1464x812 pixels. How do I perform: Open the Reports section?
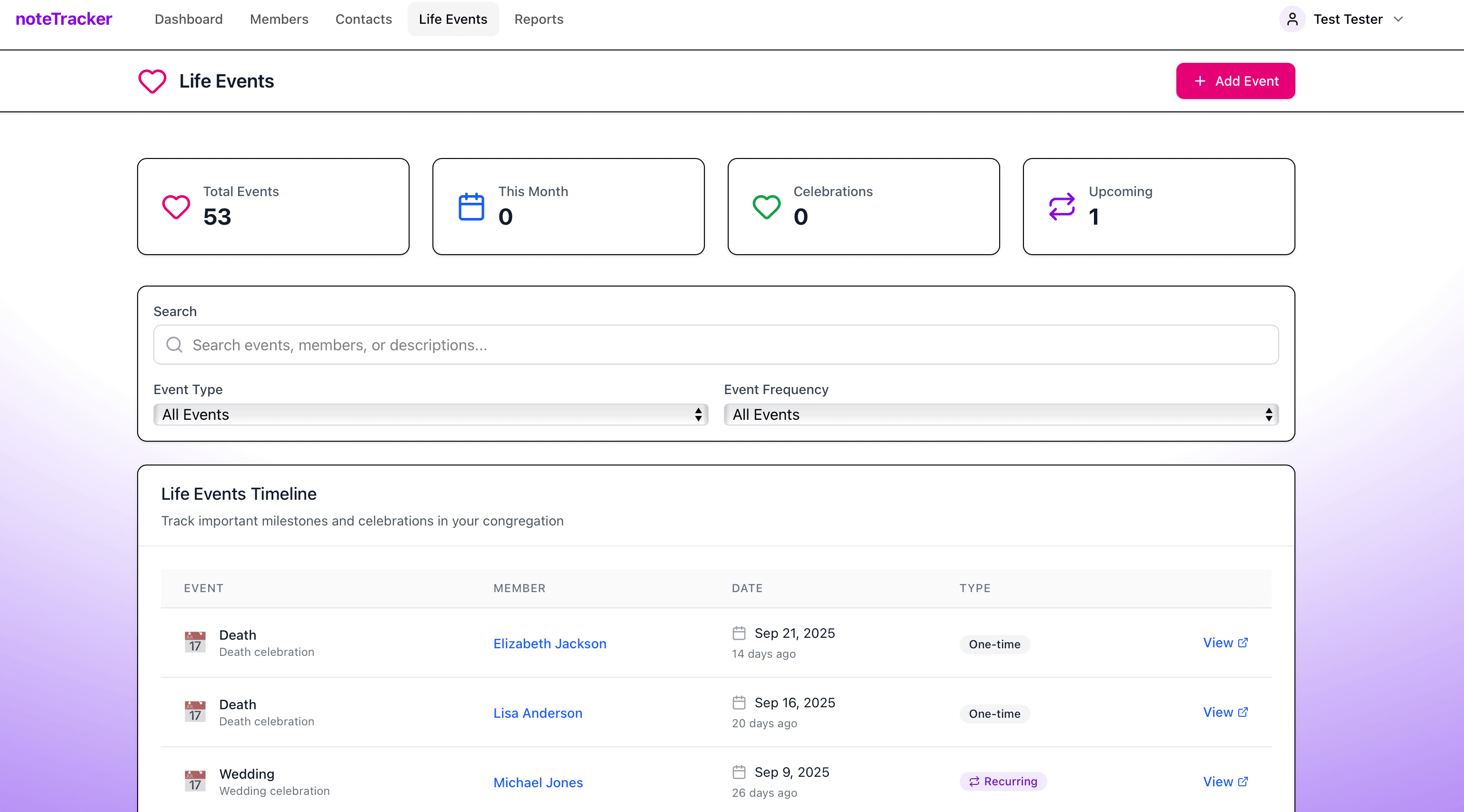(539, 19)
